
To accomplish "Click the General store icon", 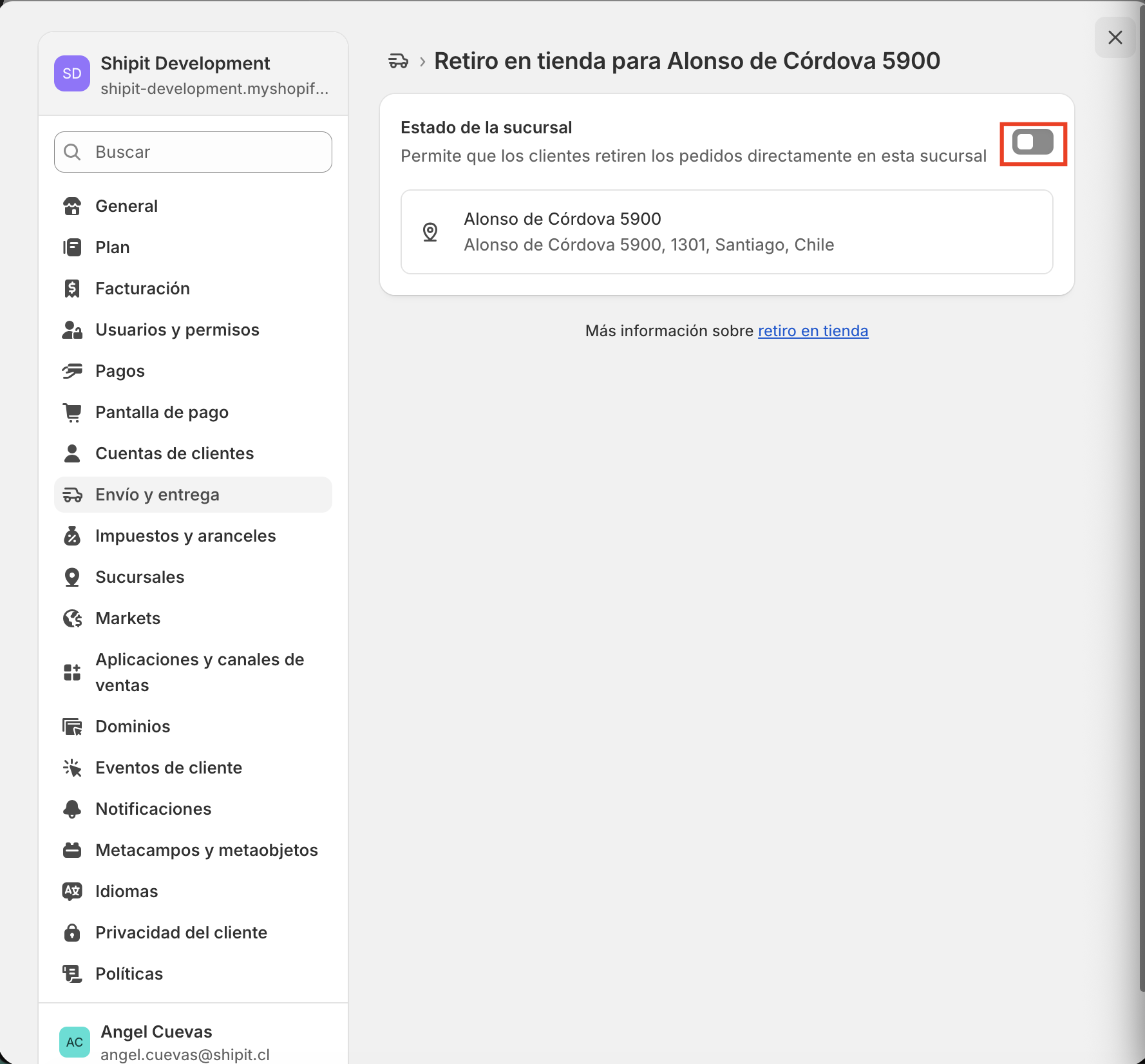I will pyautogui.click(x=72, y=206).
